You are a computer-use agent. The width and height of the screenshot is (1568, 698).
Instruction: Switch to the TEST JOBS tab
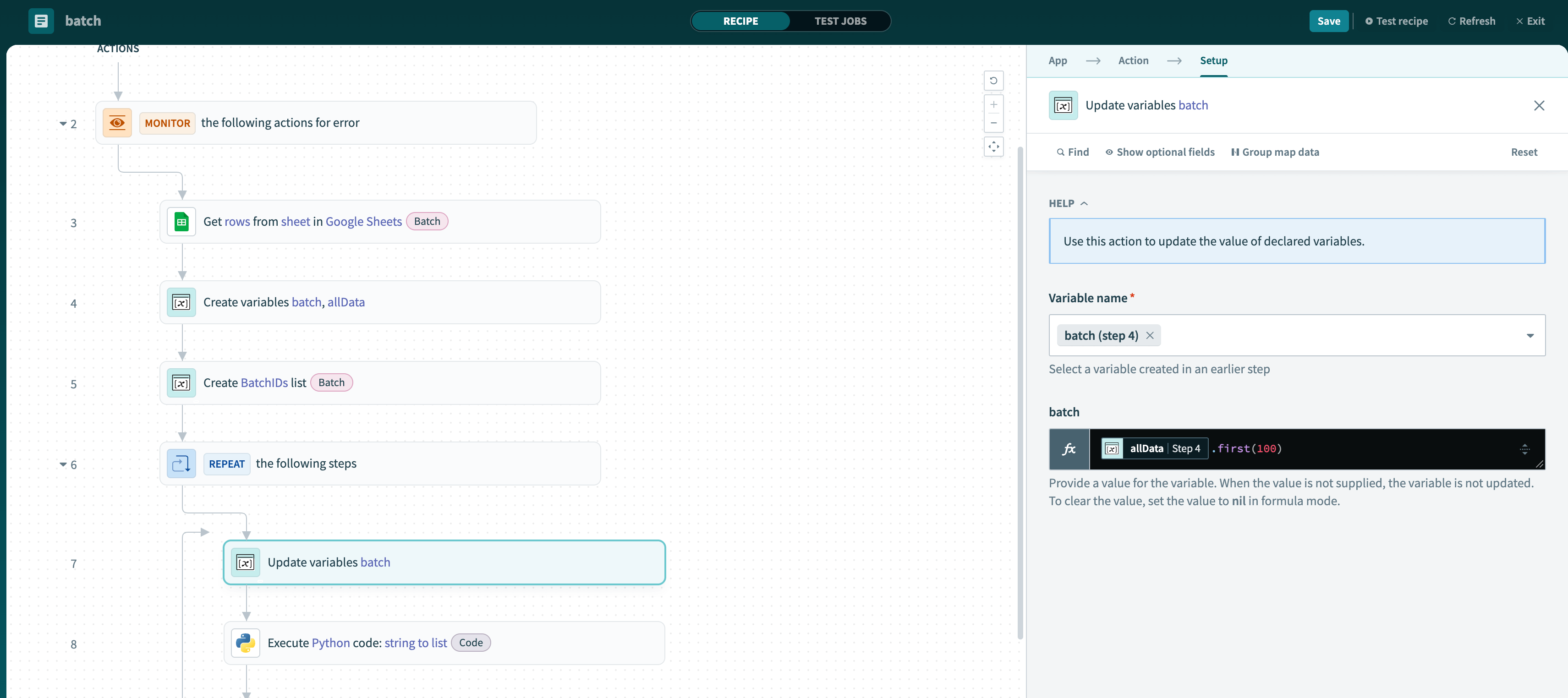coord(840,22)
